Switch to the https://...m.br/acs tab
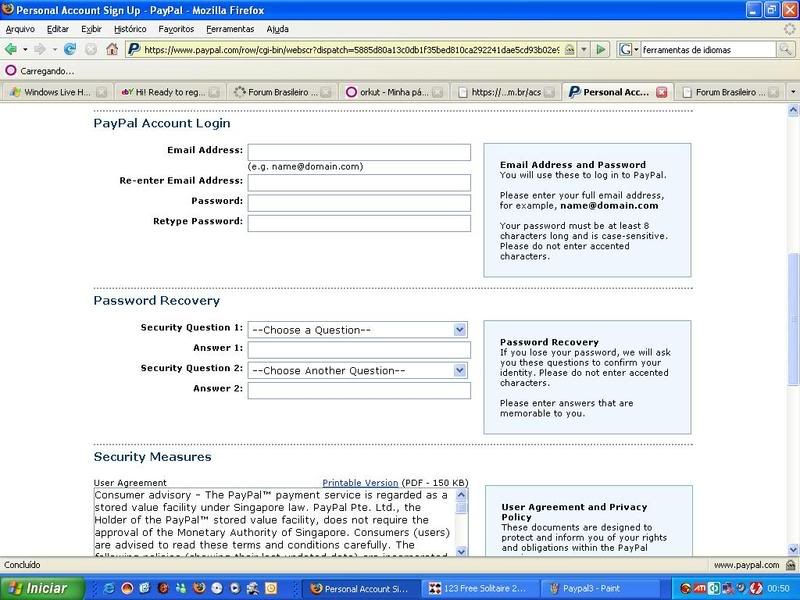 pos(506,92)
